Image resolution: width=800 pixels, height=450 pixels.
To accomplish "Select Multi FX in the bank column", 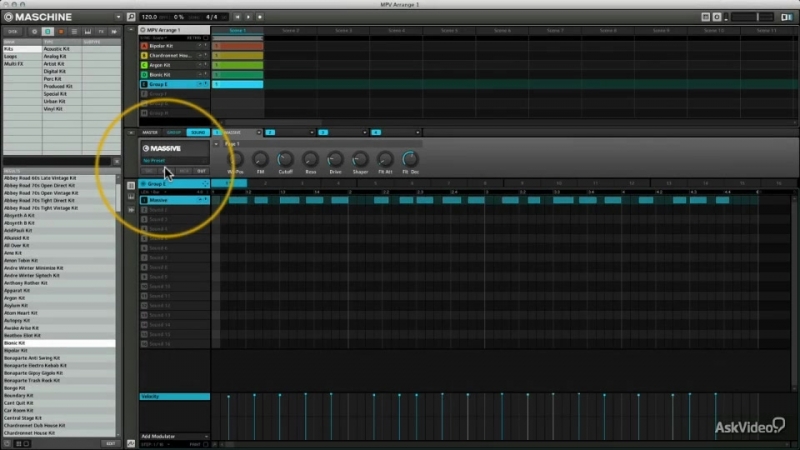I will pyautogui.click(x=22, y=64).
